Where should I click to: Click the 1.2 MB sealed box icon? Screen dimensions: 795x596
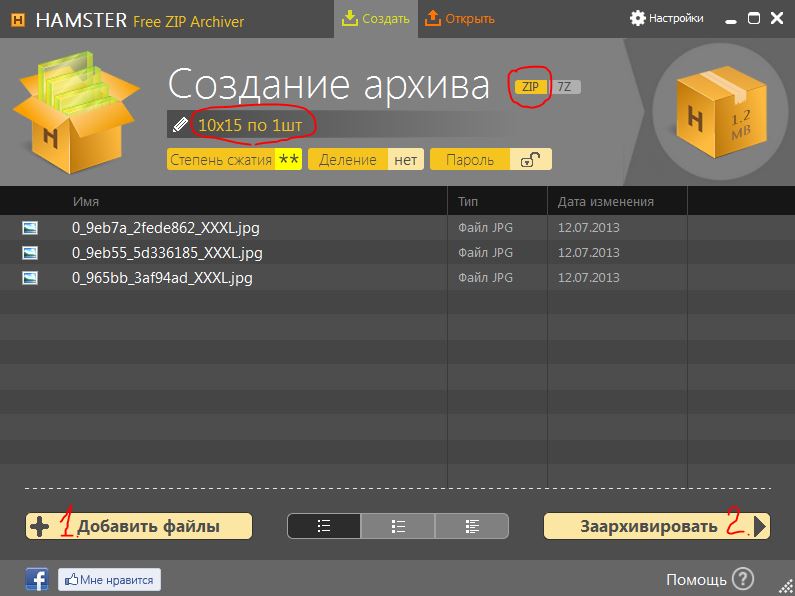[722, 111]
